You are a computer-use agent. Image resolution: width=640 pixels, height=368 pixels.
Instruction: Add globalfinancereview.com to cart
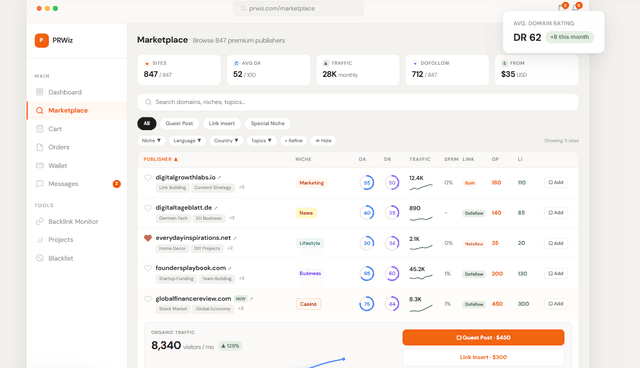[x=556, y=304]
